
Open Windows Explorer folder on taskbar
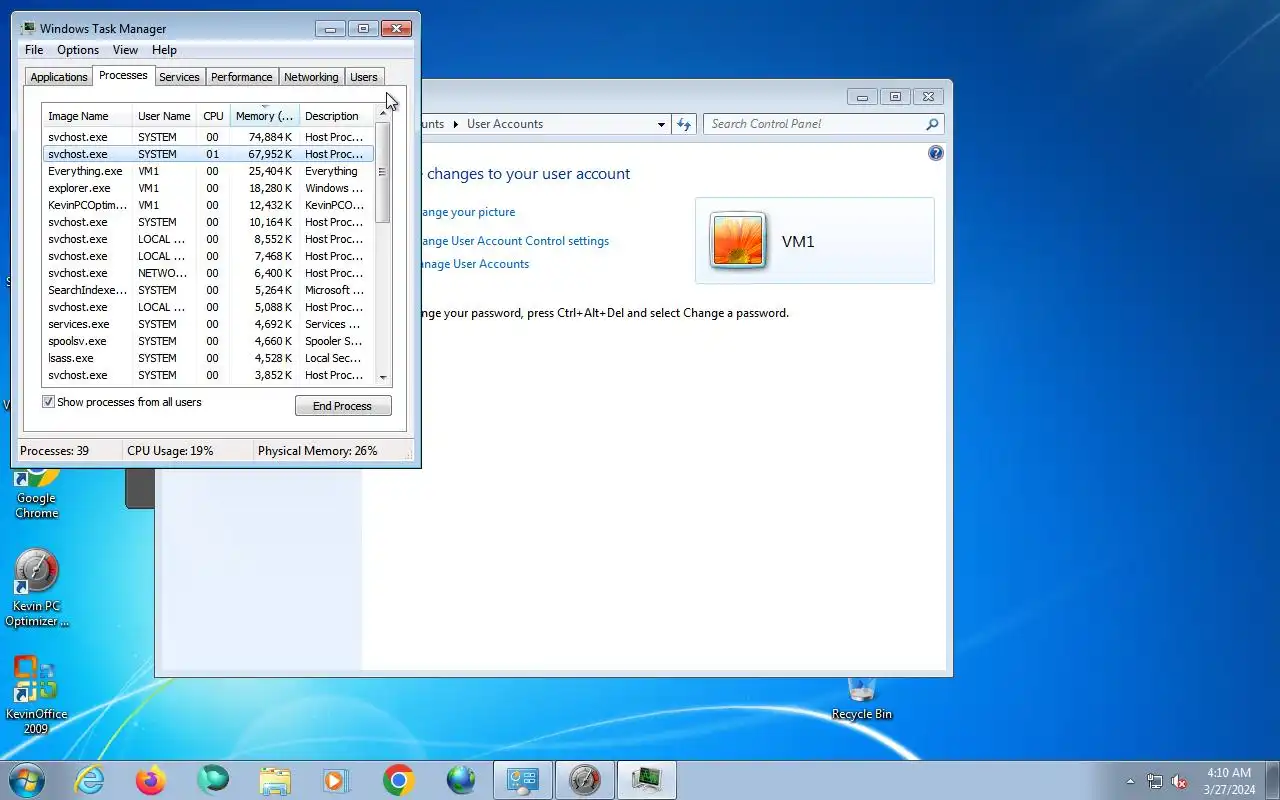274,780
